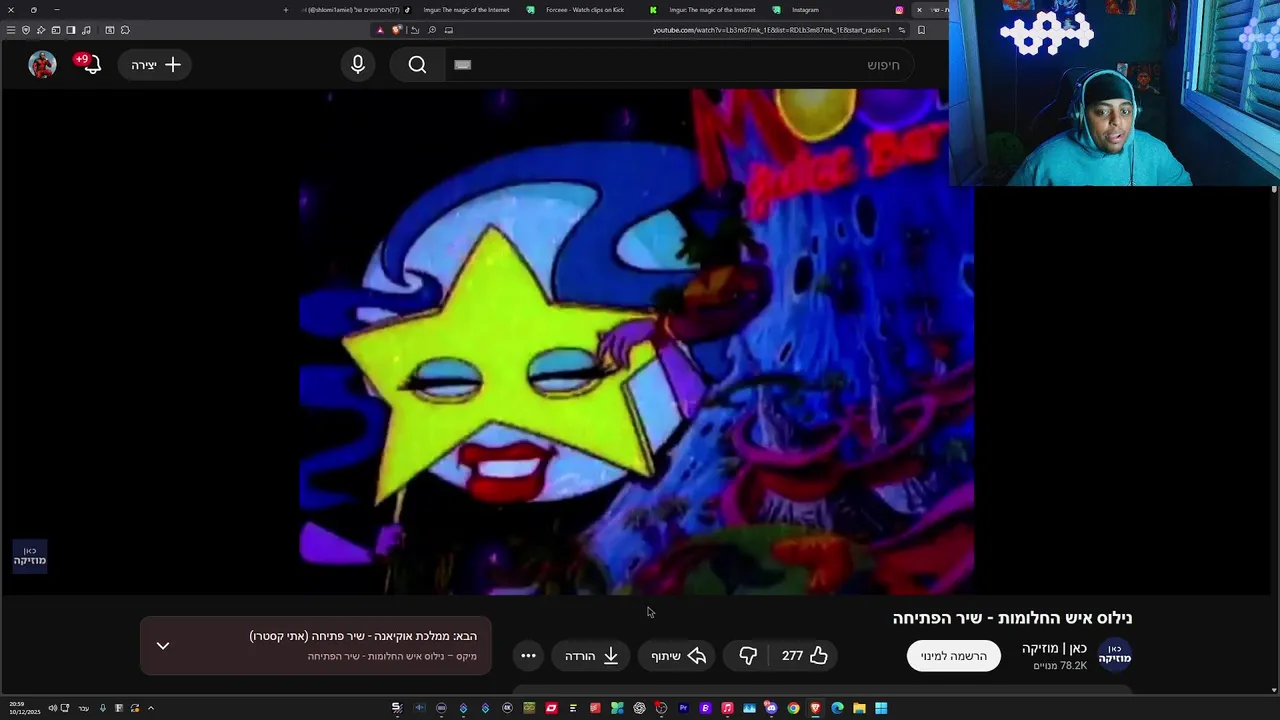1280x720 pixels.
Task: Expand the playlist panel chevron
Action: [x=163, y=646]
